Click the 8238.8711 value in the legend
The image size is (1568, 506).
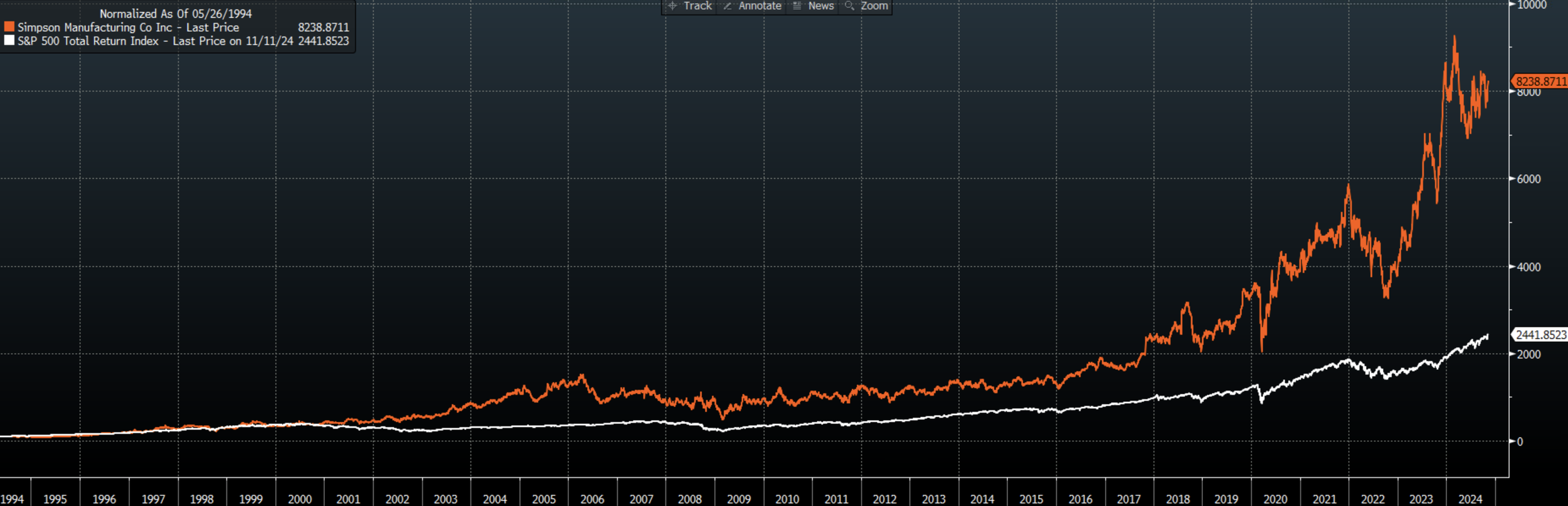(323, 28)
